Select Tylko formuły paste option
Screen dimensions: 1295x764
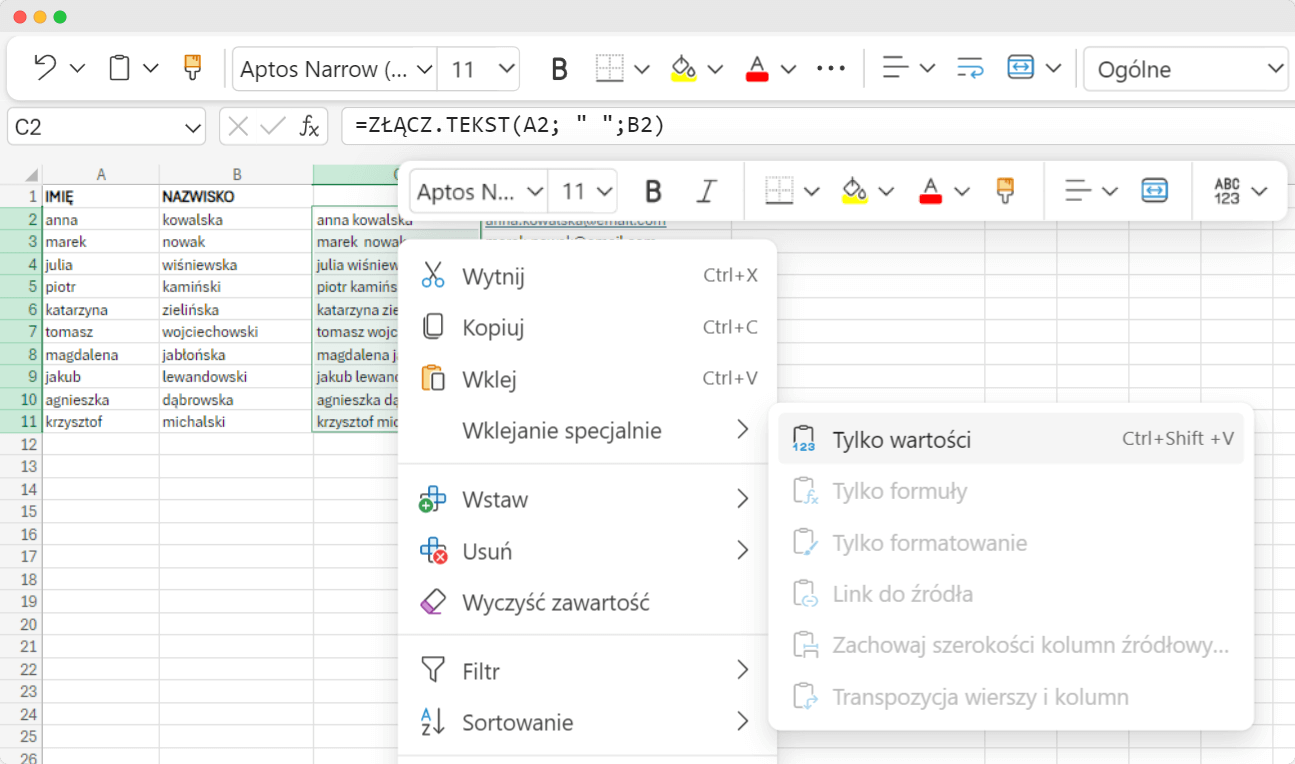point(1011,491)
